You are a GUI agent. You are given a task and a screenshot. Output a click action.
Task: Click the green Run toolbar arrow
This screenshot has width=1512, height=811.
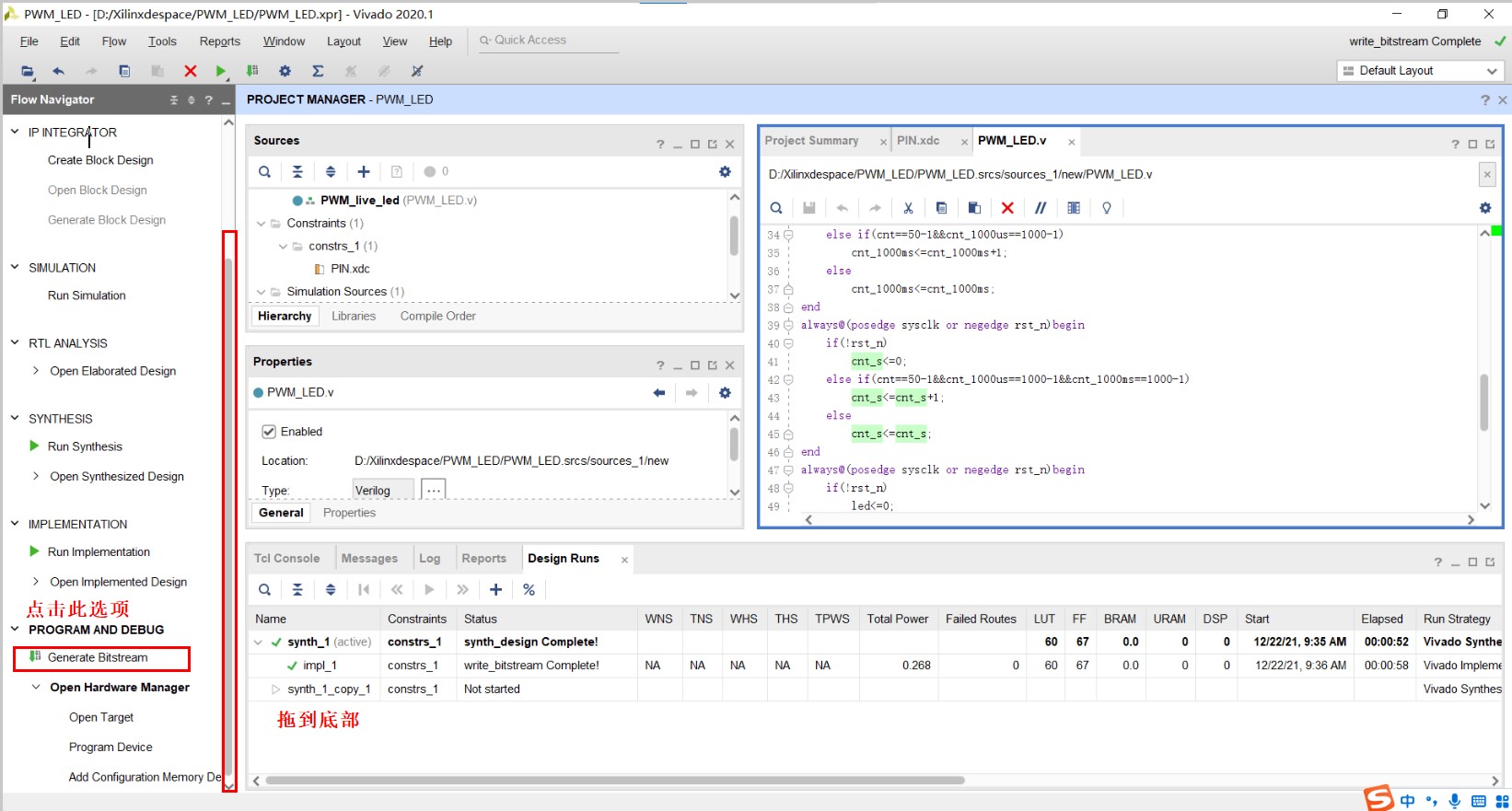pos(220,71)
